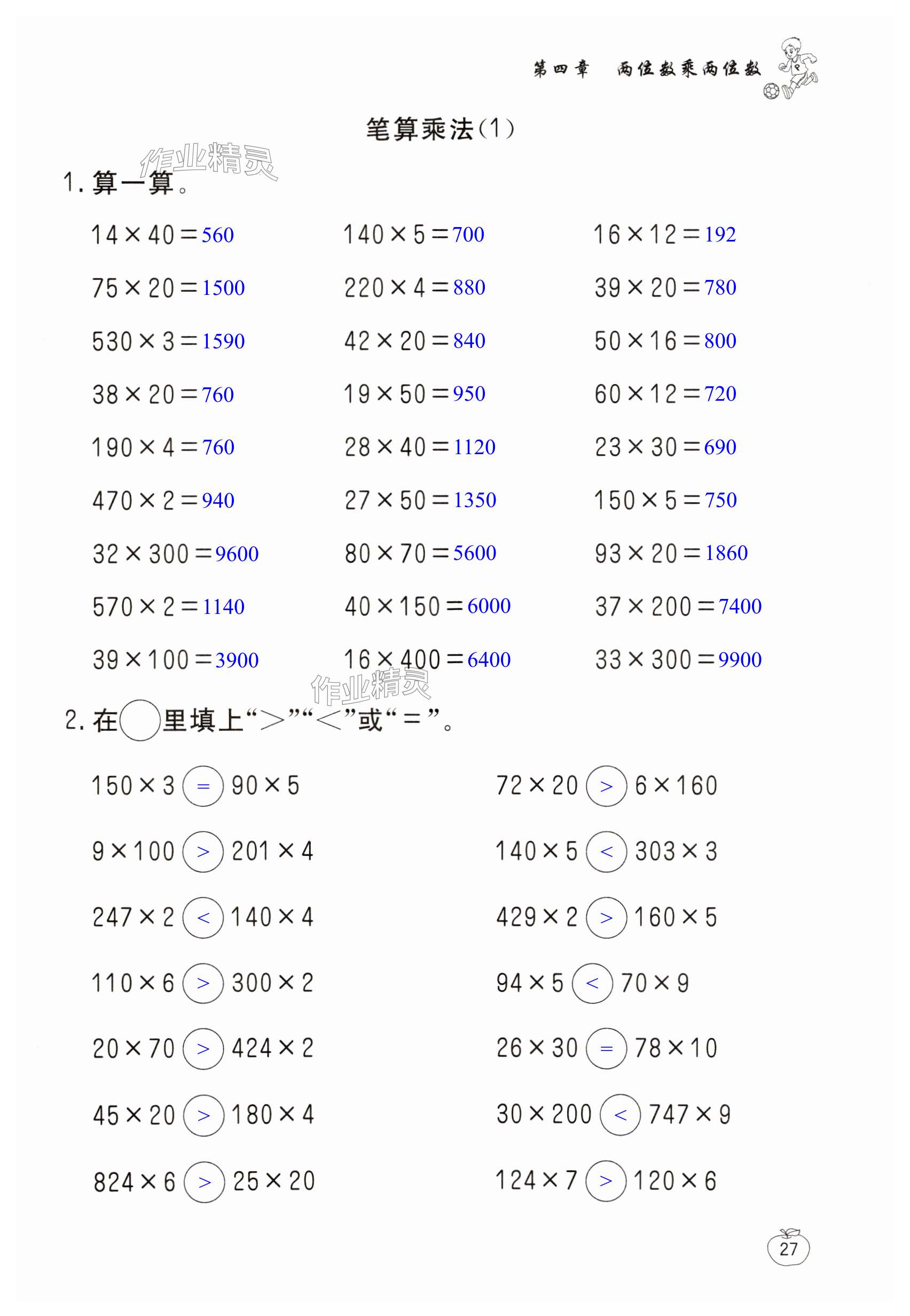Click the answer 9900 for 33×300

click(740, 659)
